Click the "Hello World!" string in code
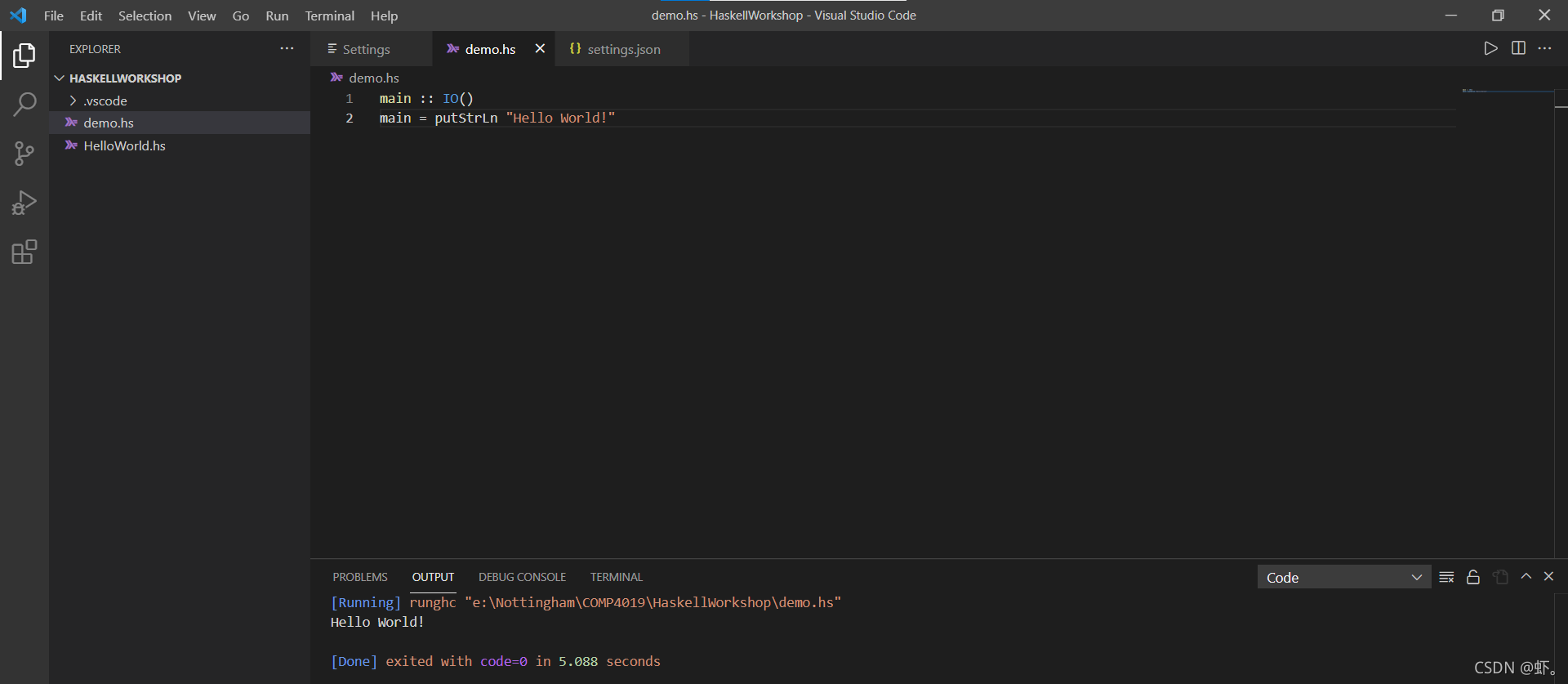 [x=560, y=118]
